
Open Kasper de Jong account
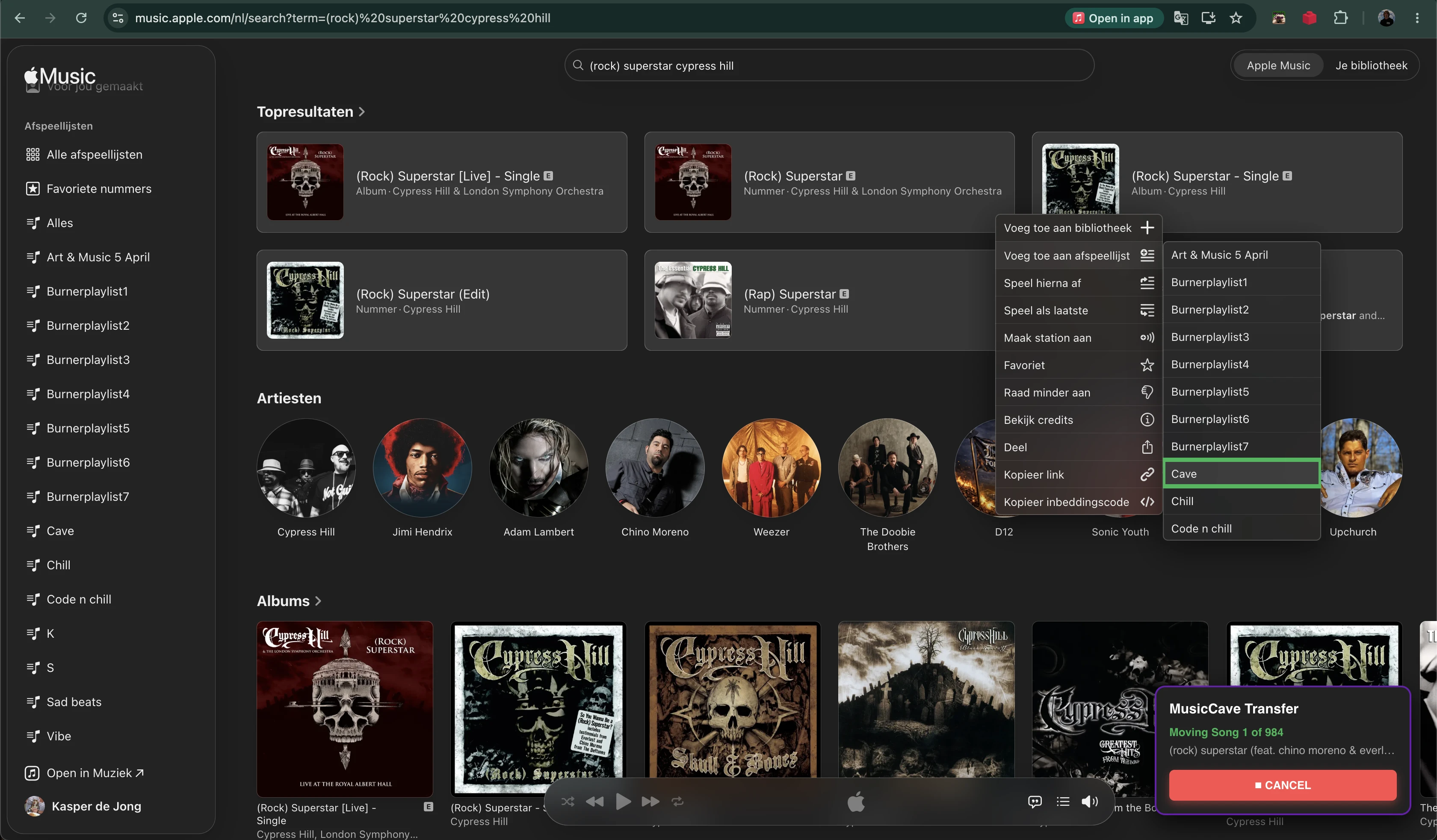pyautogui.click(x=83, y=806)
